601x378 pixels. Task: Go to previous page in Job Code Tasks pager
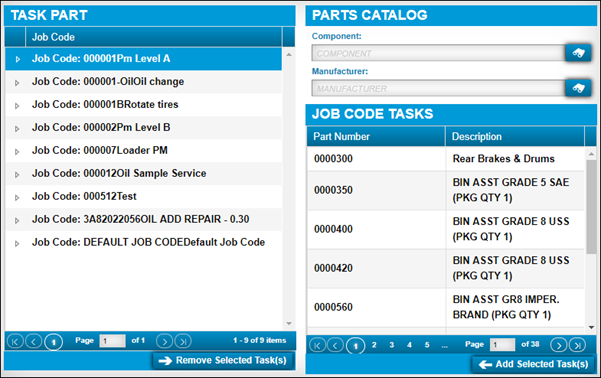pyautogui.click(x=335, y=345)
